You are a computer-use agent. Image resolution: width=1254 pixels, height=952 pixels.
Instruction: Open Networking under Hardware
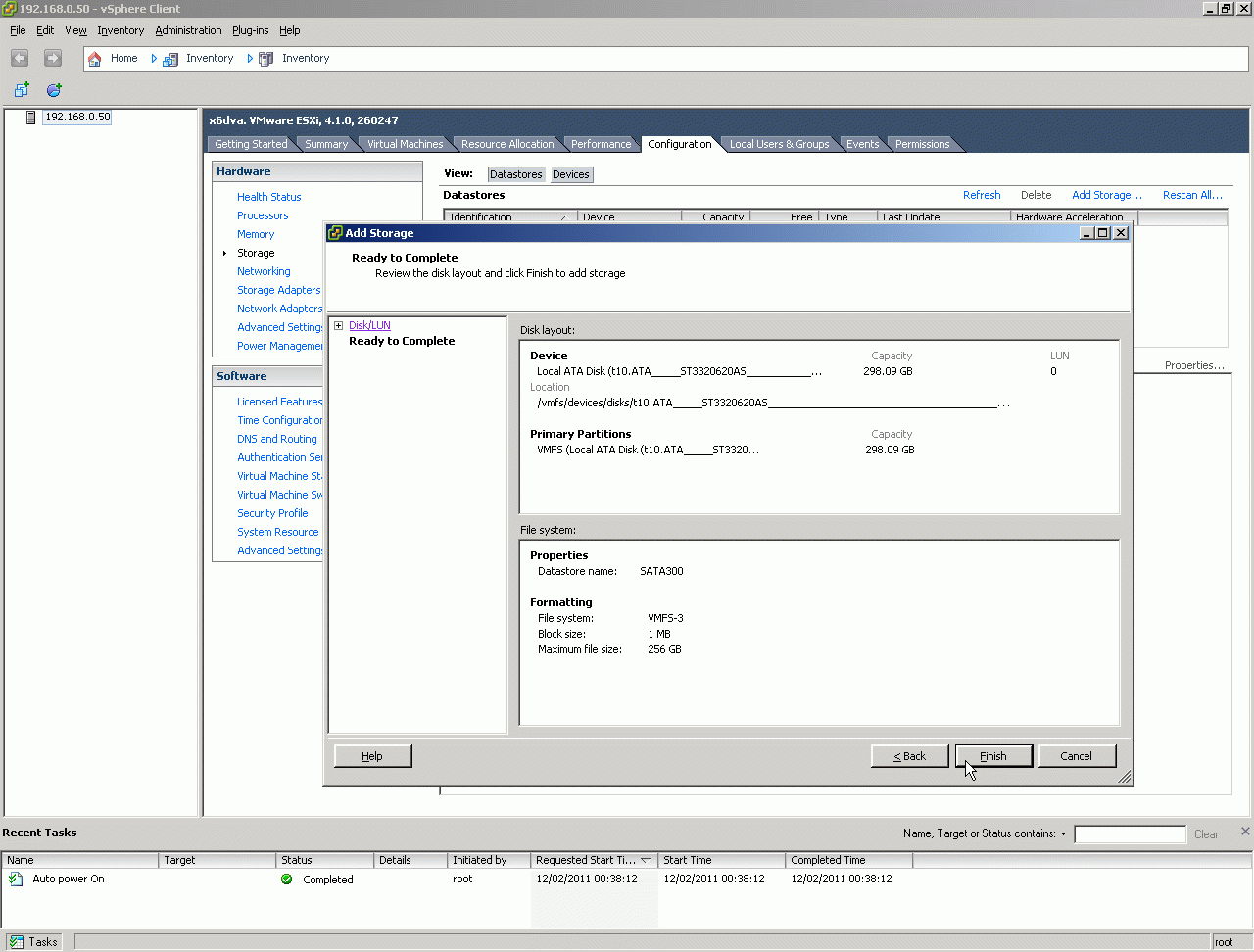click(x=264, y=271)
